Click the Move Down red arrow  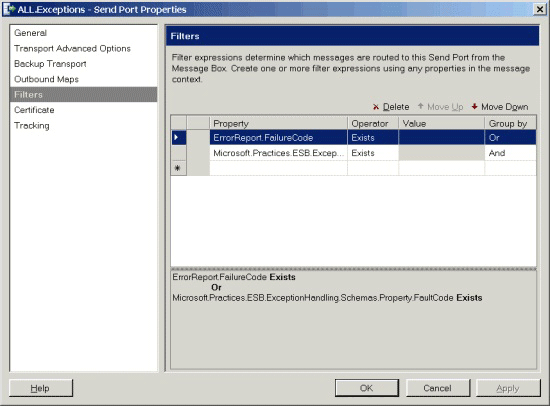(x=474, y=106)
